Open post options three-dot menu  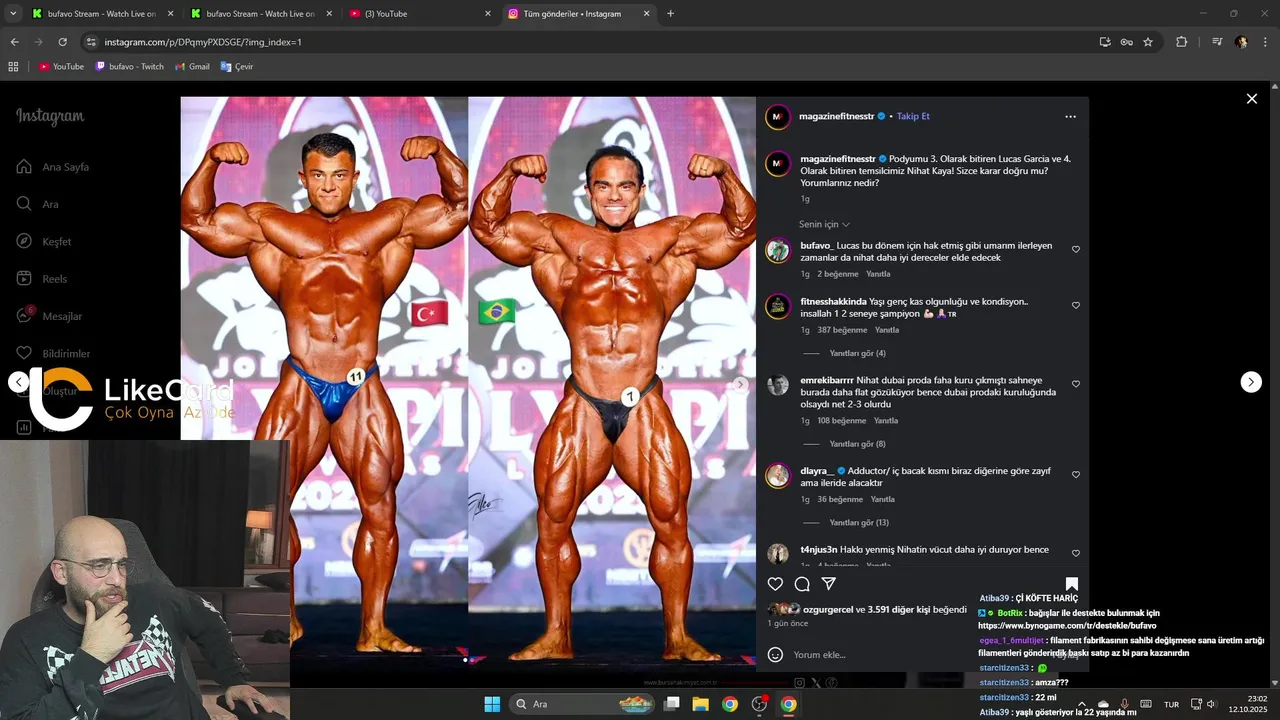coord(1070,116)
